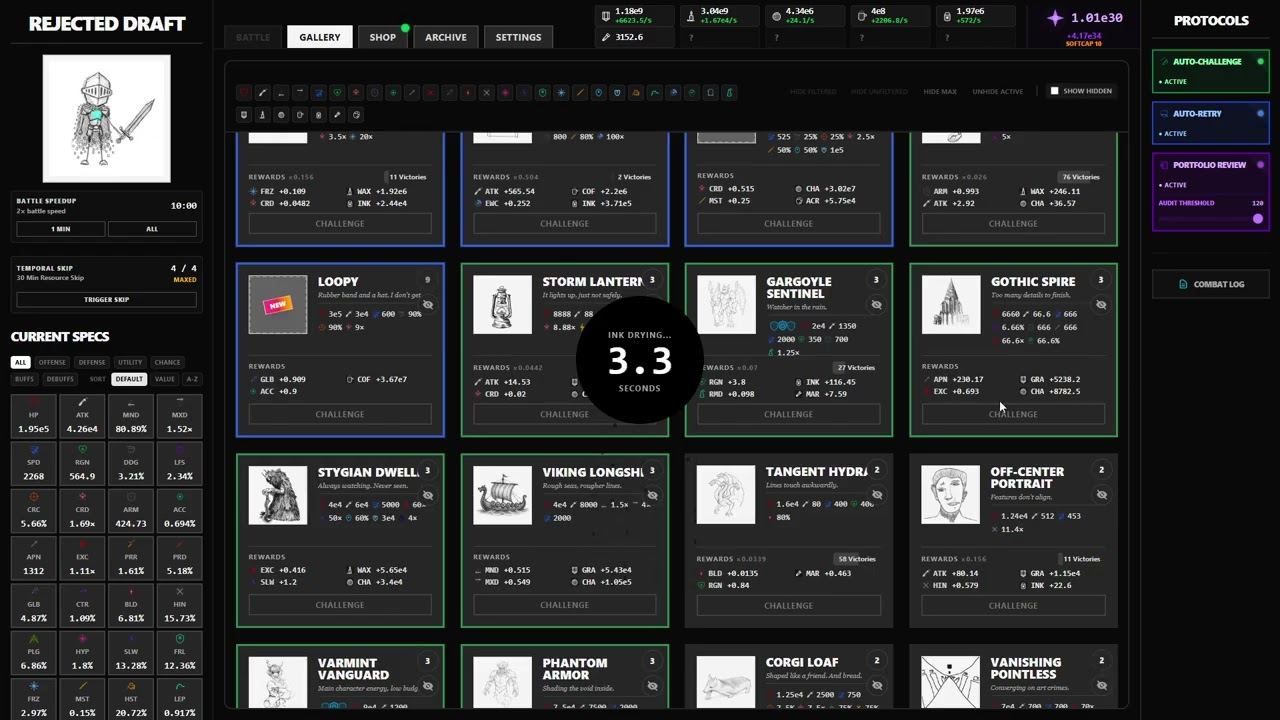This screenshot has height=720, width=1280.
Task: Filter specs by Chance
Action: click(168, 362)
